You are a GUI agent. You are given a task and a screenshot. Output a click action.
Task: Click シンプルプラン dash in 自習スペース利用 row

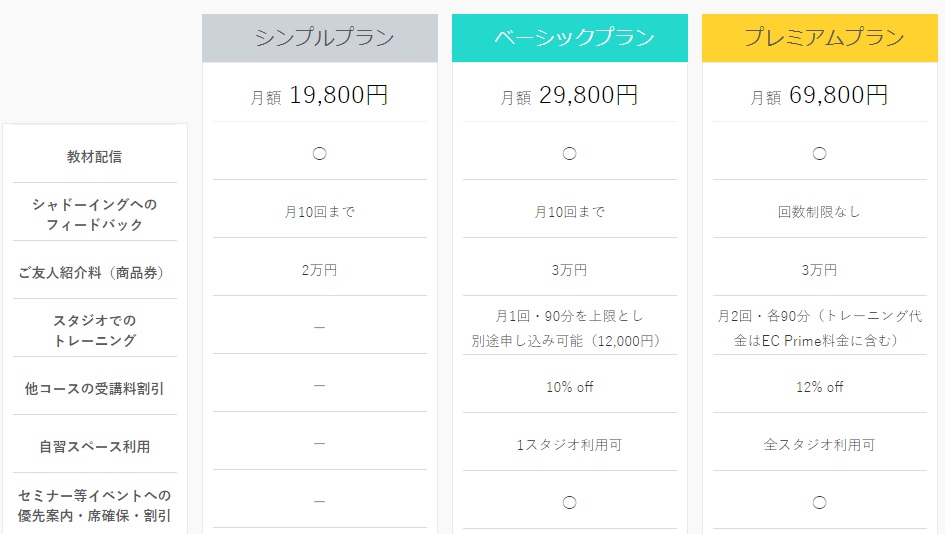(319, 444)
